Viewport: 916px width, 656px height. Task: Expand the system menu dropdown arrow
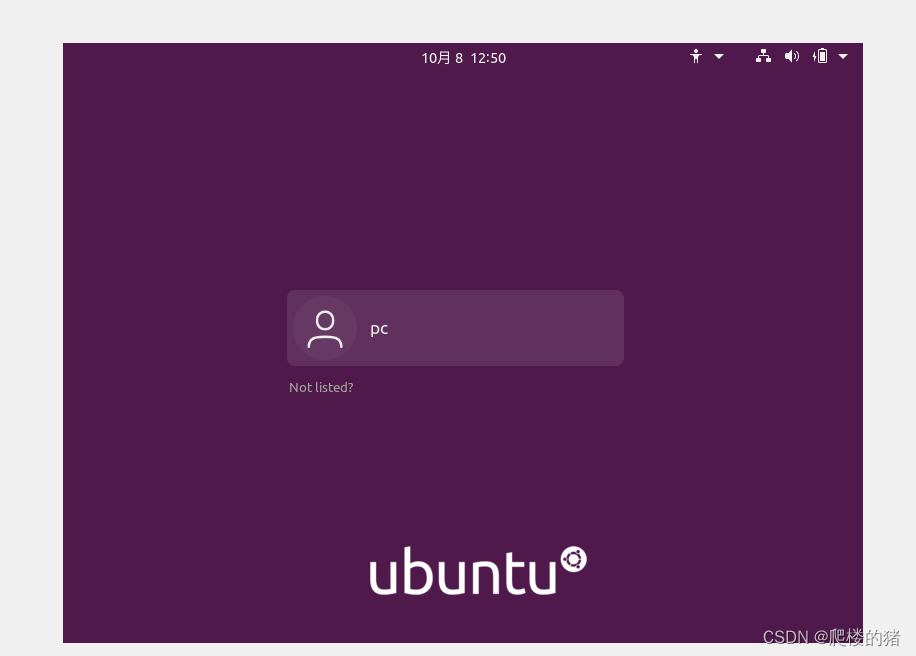tap(843, 57)
